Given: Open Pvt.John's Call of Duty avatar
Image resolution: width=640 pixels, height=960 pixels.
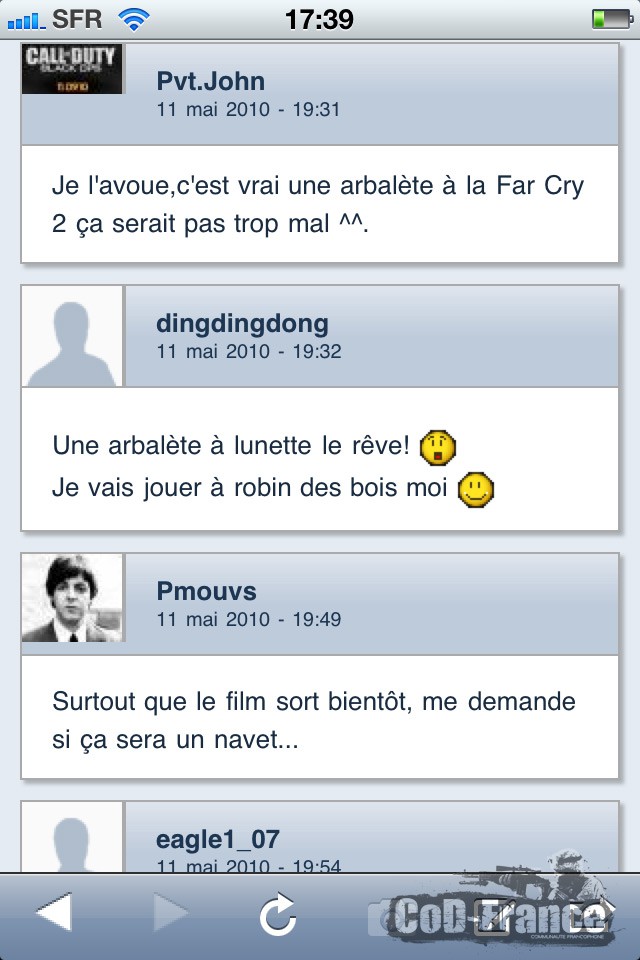Looking at the screenshot, I should click(72, 69).
